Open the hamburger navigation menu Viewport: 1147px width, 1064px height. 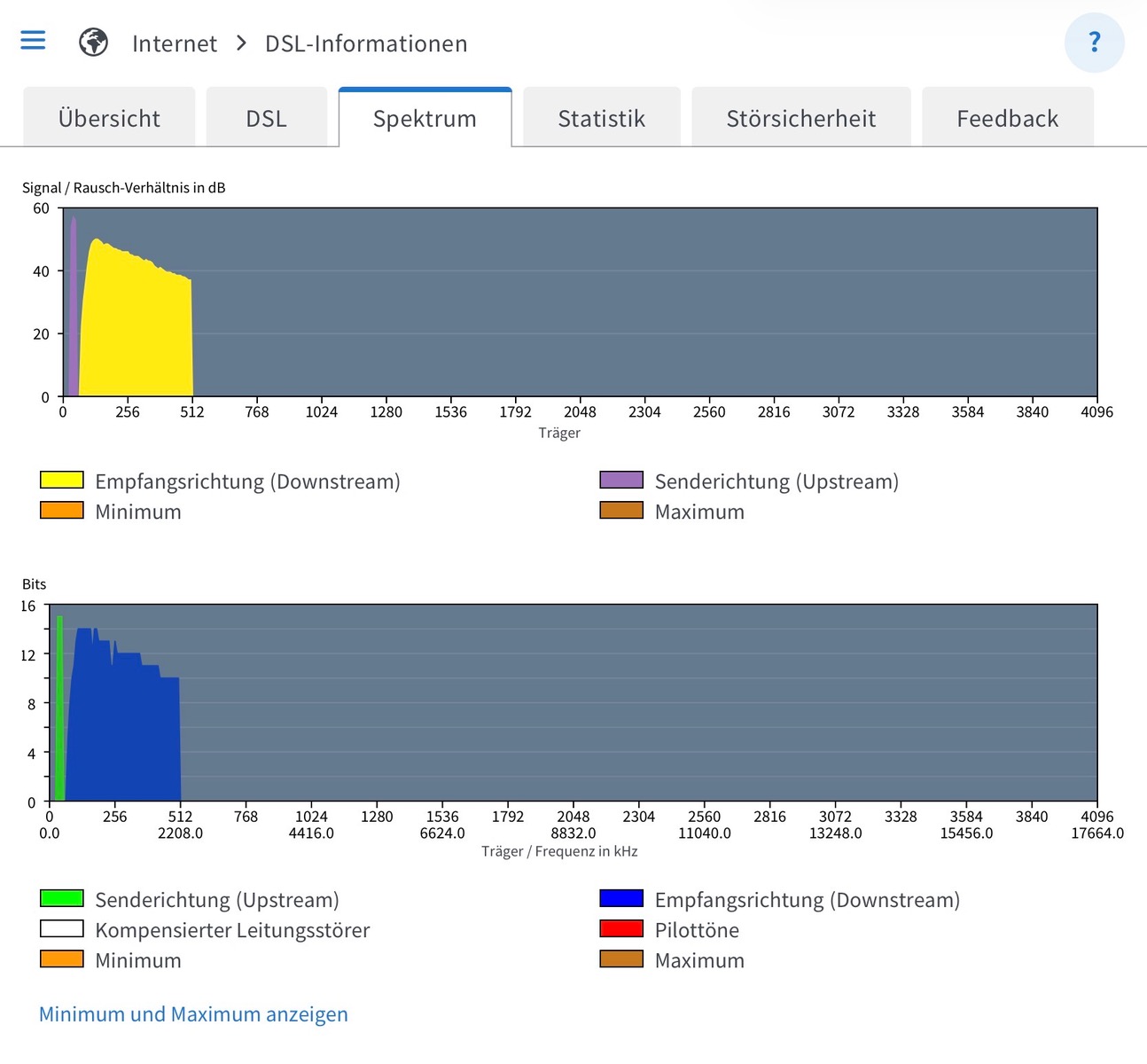pyautogui.click(x=33, y=41)
